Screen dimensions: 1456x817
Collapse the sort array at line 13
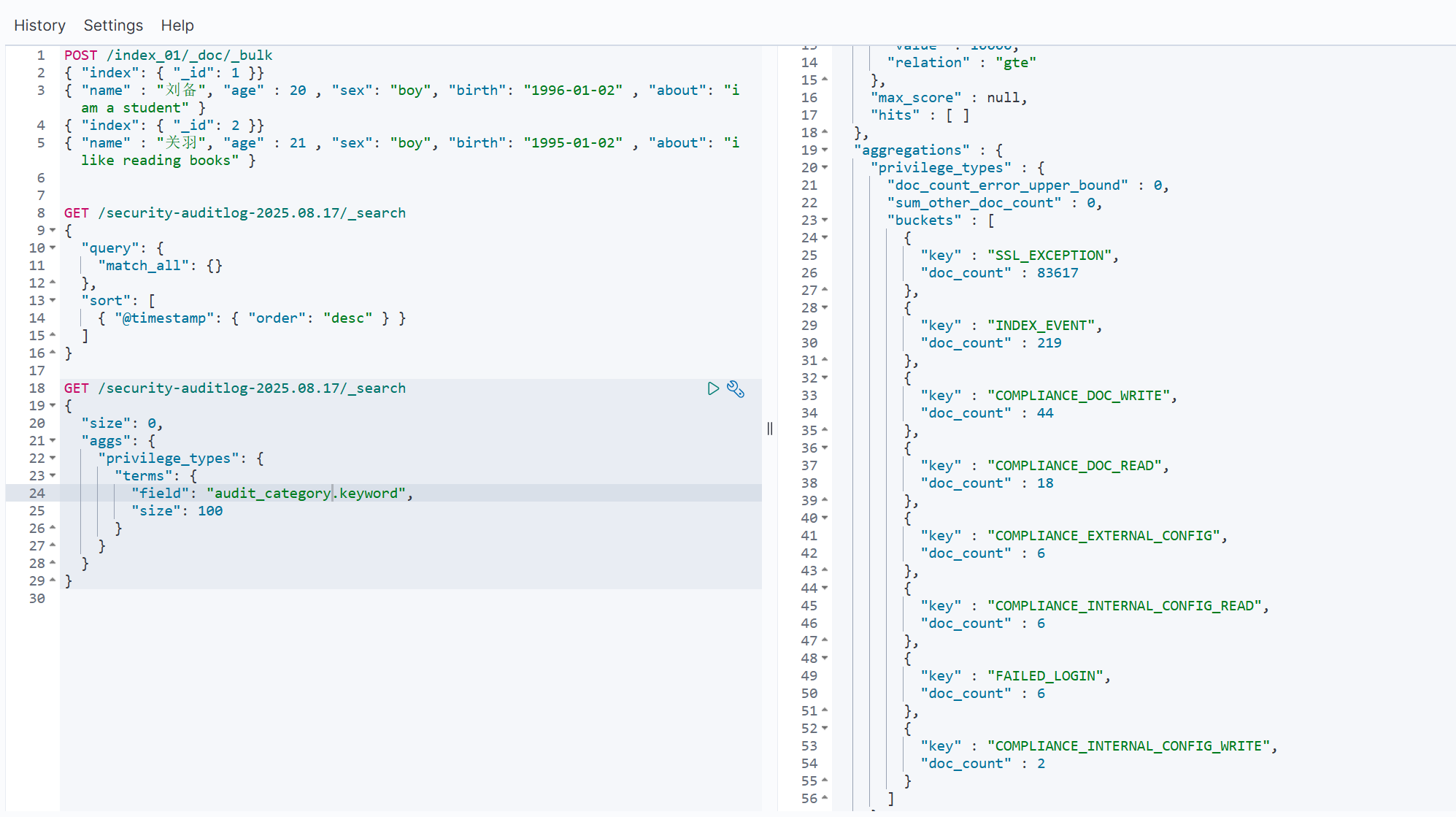coord(53,301)
